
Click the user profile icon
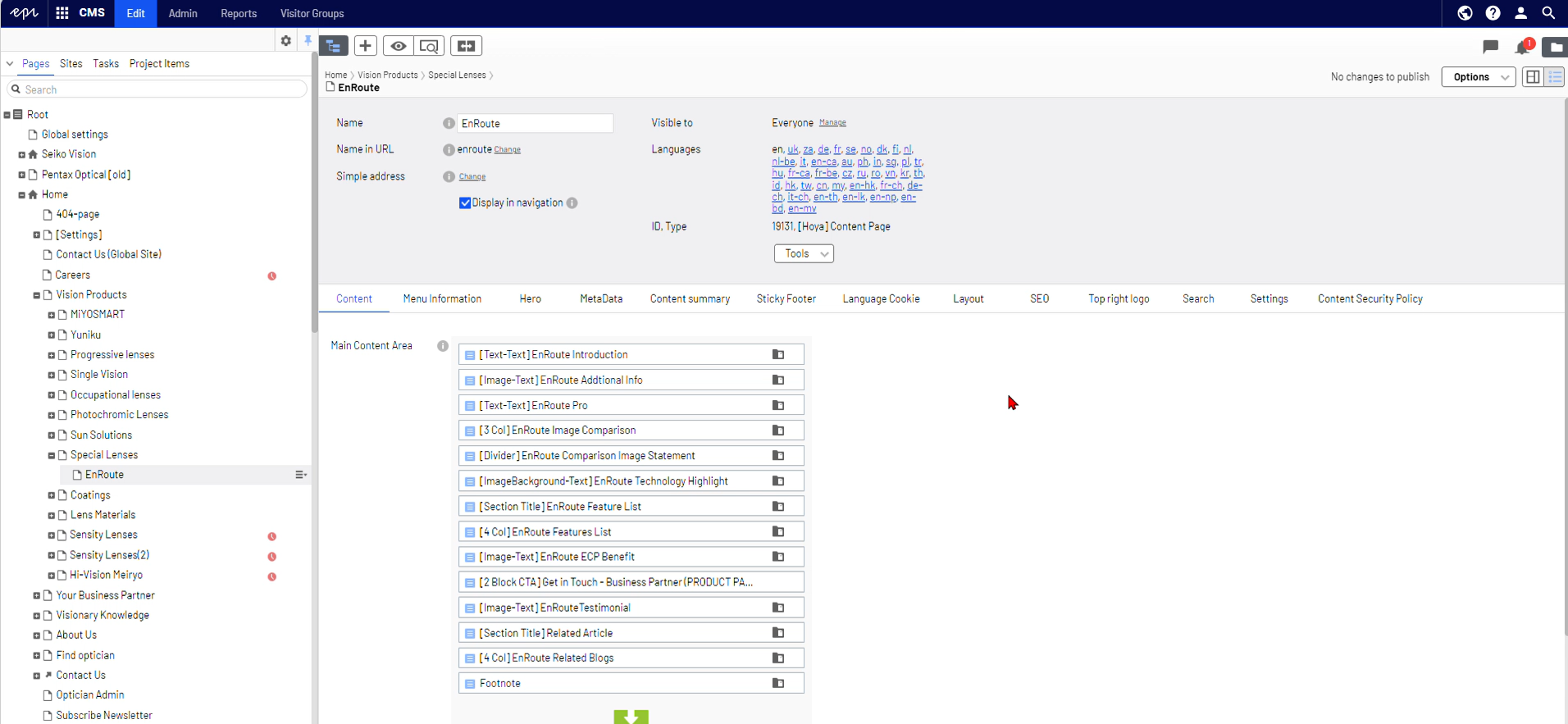(x=1520, y=13)
